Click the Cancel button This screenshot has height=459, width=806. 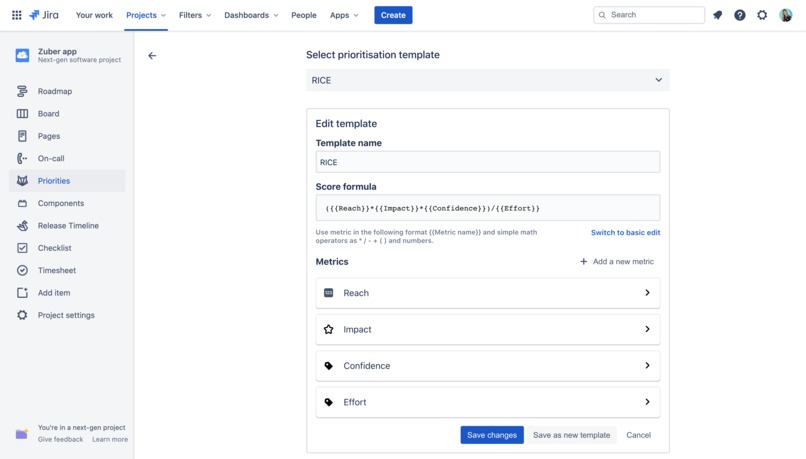638,435
